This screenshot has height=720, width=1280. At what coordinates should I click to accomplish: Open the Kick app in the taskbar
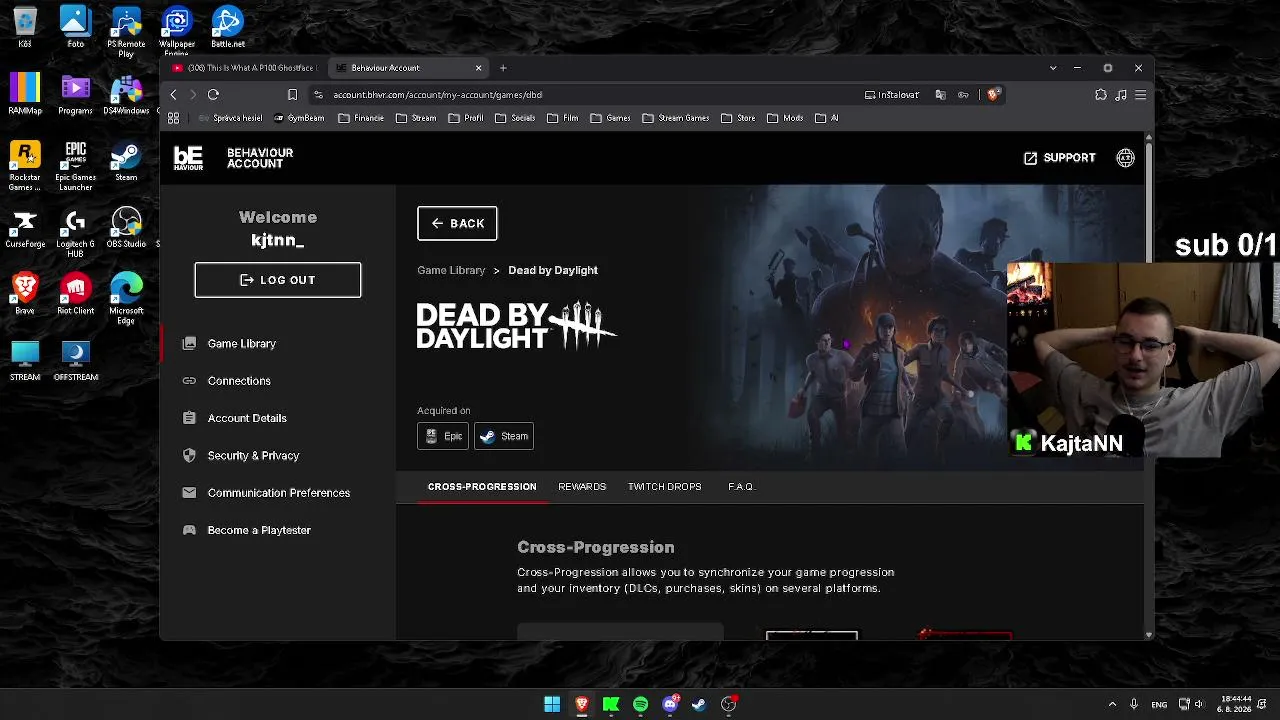611,704
